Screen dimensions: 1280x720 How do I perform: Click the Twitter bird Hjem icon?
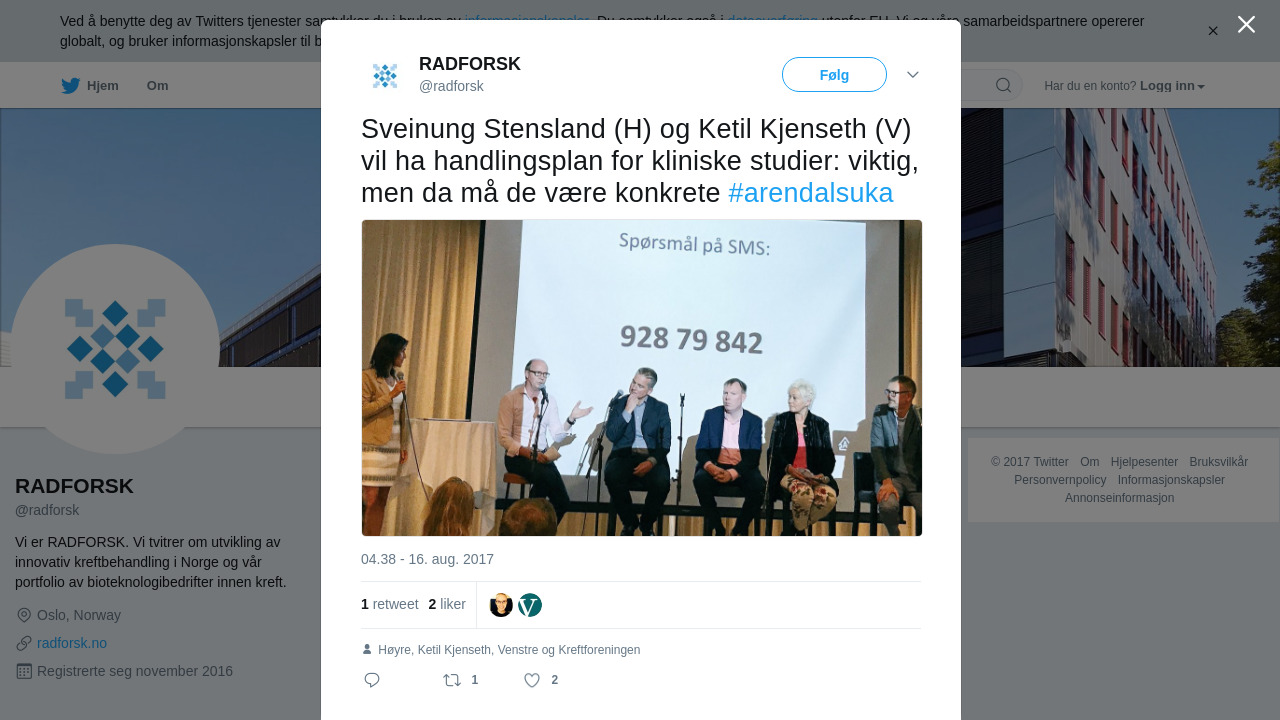click(x=70, y=86)
